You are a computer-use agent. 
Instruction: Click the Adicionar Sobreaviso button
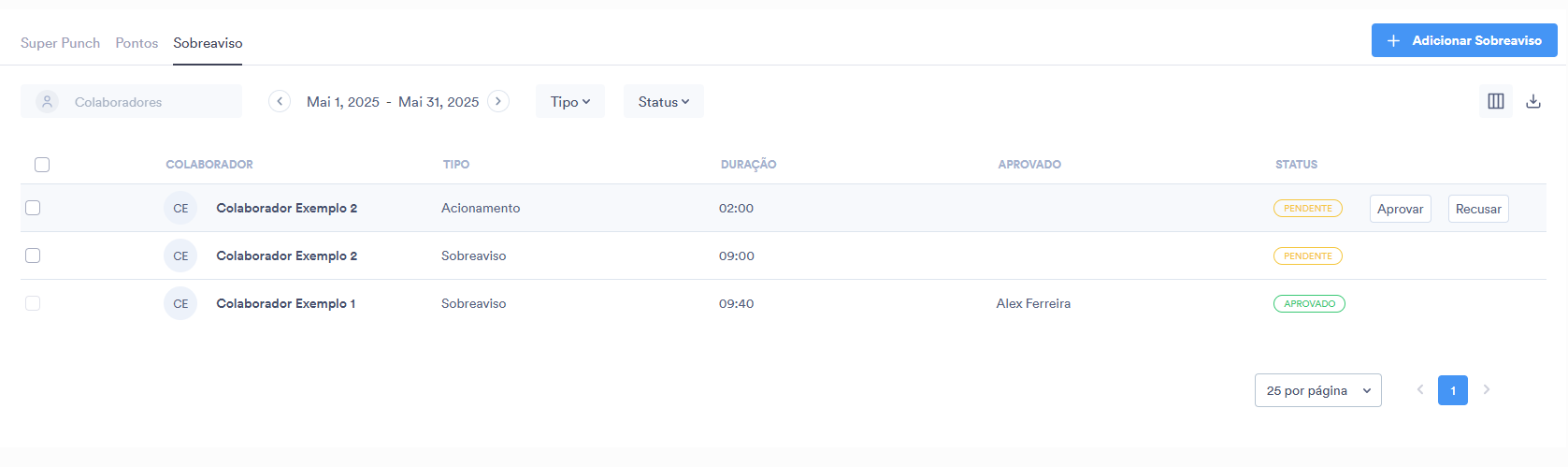[x=1464, y=40]
